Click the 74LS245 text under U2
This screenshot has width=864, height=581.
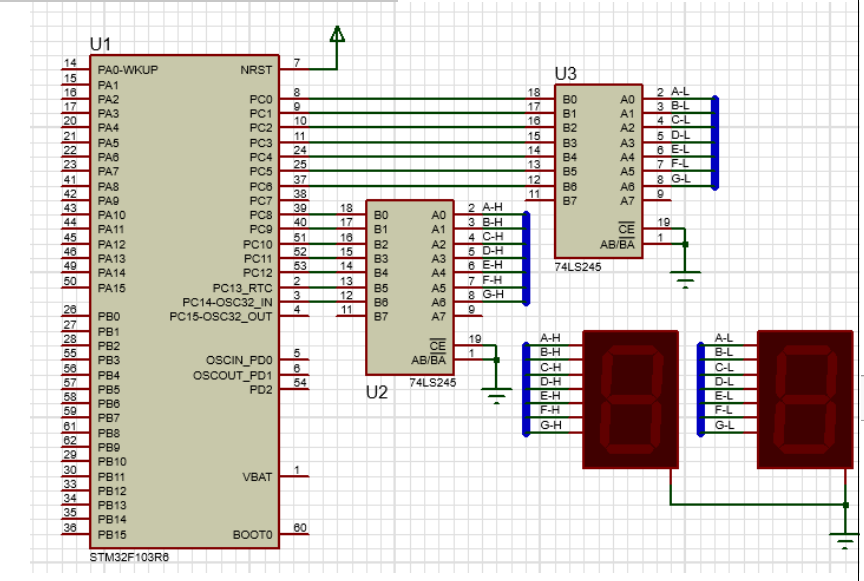[433, 383]
